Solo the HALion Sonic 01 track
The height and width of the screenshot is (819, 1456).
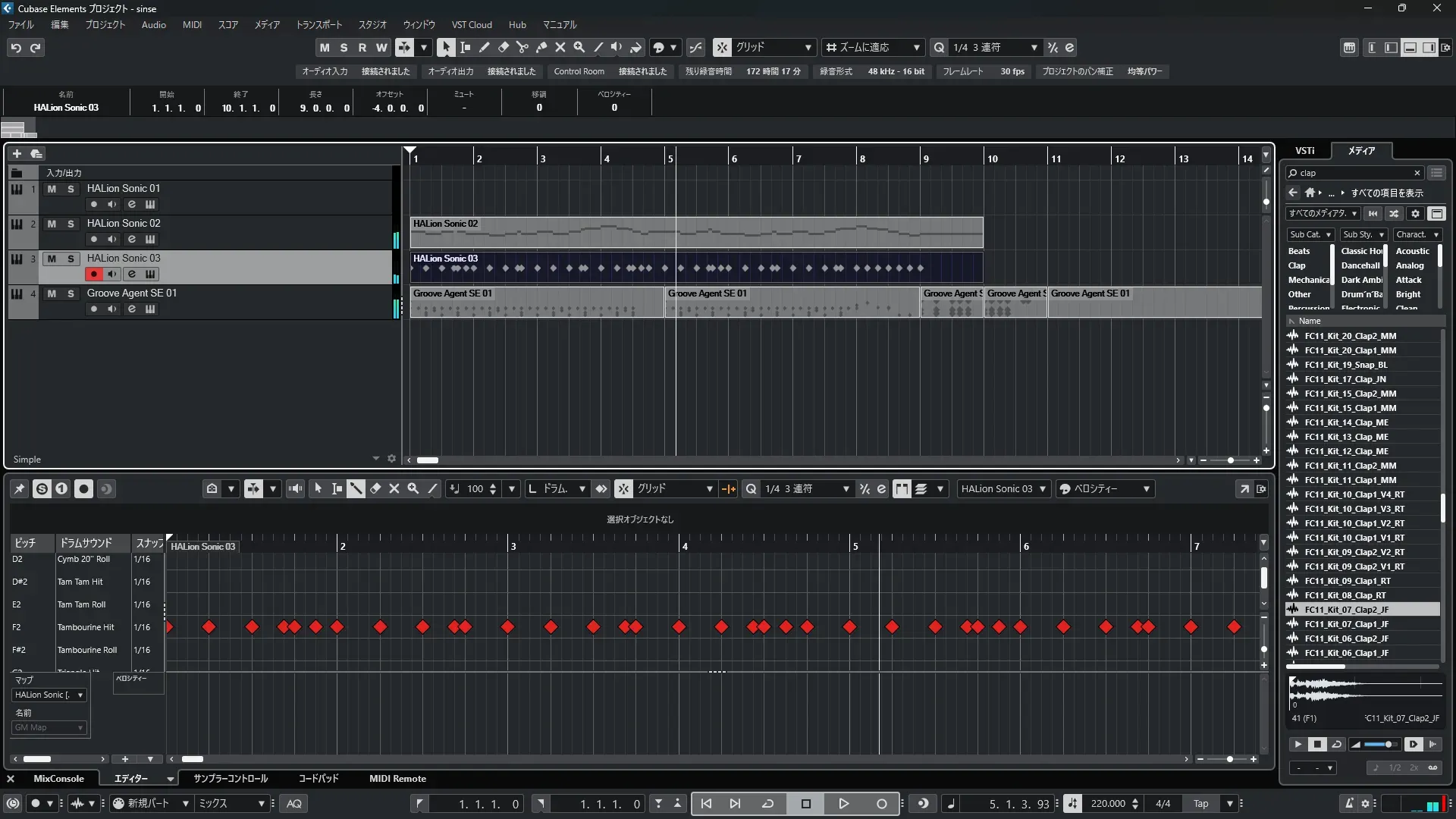pyautogui.click(x=71, y=189)
